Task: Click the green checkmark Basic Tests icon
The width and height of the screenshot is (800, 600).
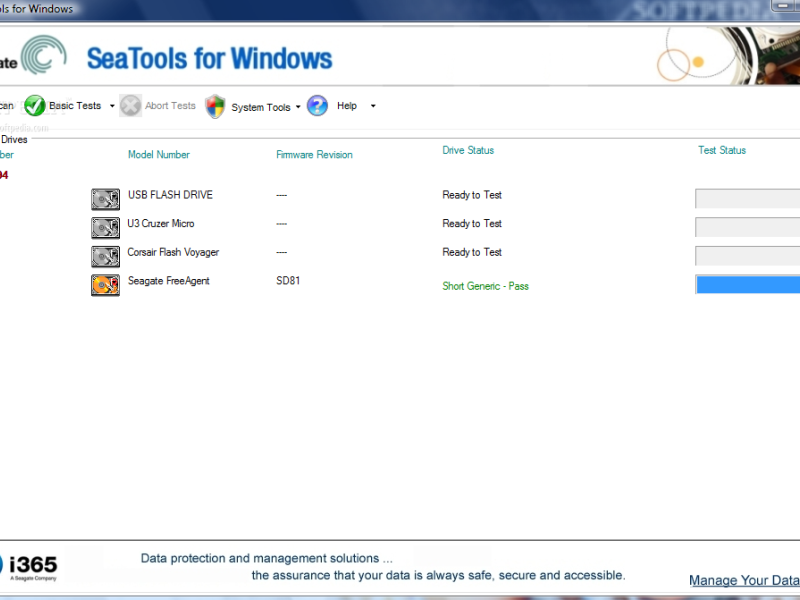Action: point(35,106)
